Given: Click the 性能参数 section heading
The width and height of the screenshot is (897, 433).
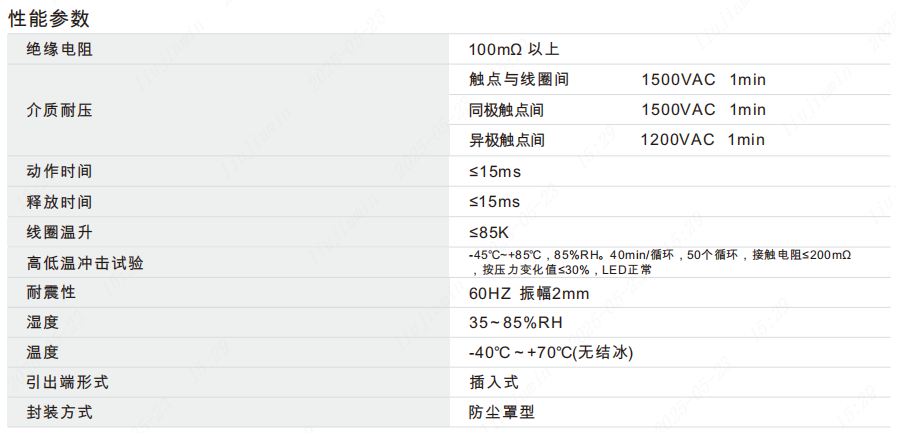Looking at the screenshot, I should (x=50, y=17).
